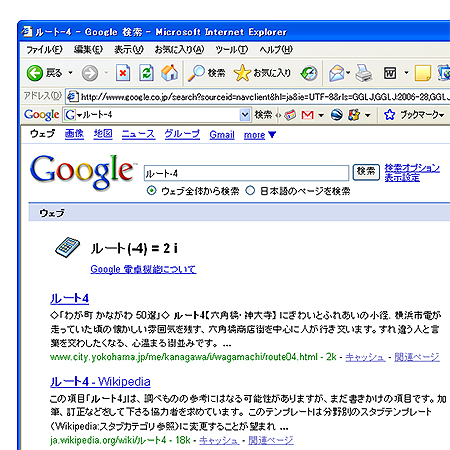This screenshot has width=450, height=450.
Task: Stop page loading with red X icon
Action: coord(123,73)
